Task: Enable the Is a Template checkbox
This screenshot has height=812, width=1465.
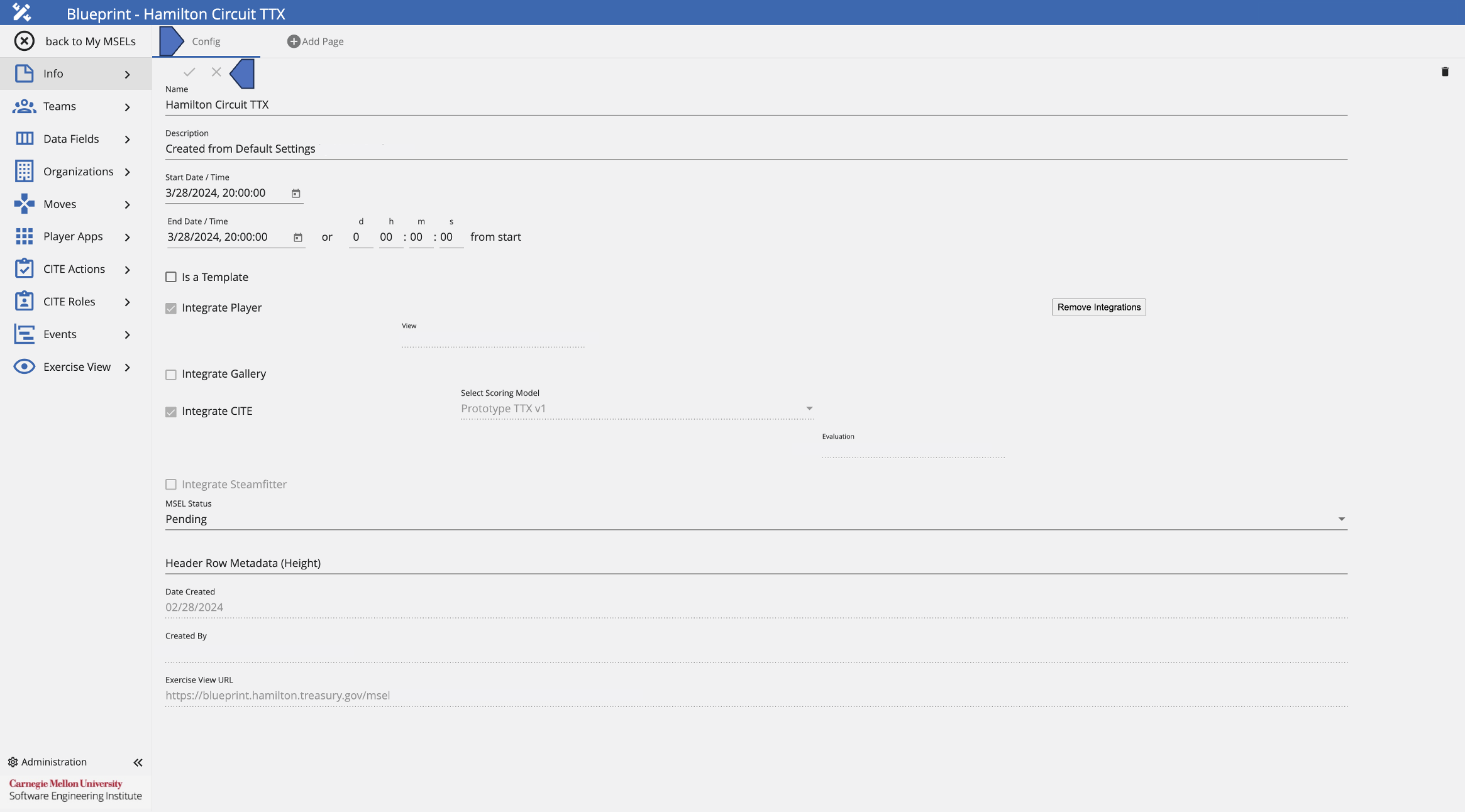Action: point(171,277)
